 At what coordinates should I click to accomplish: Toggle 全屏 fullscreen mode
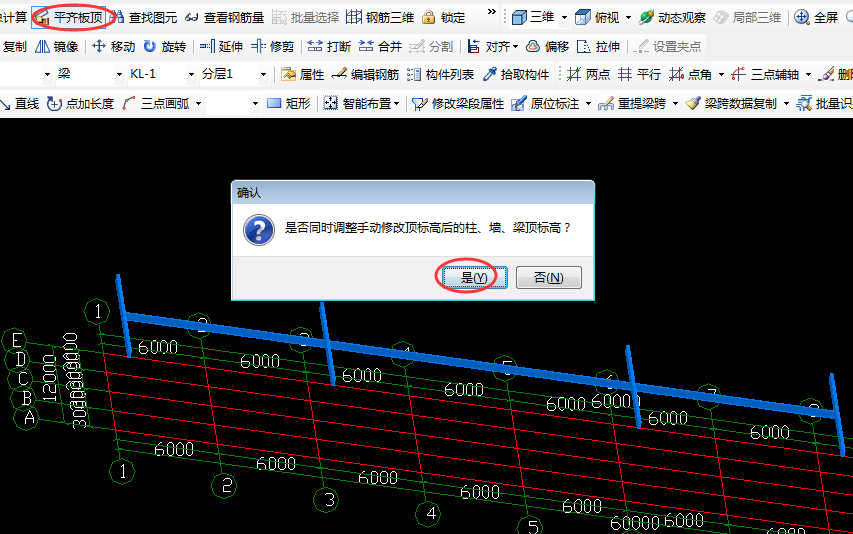pyautogui.click(x=816, y=17)
